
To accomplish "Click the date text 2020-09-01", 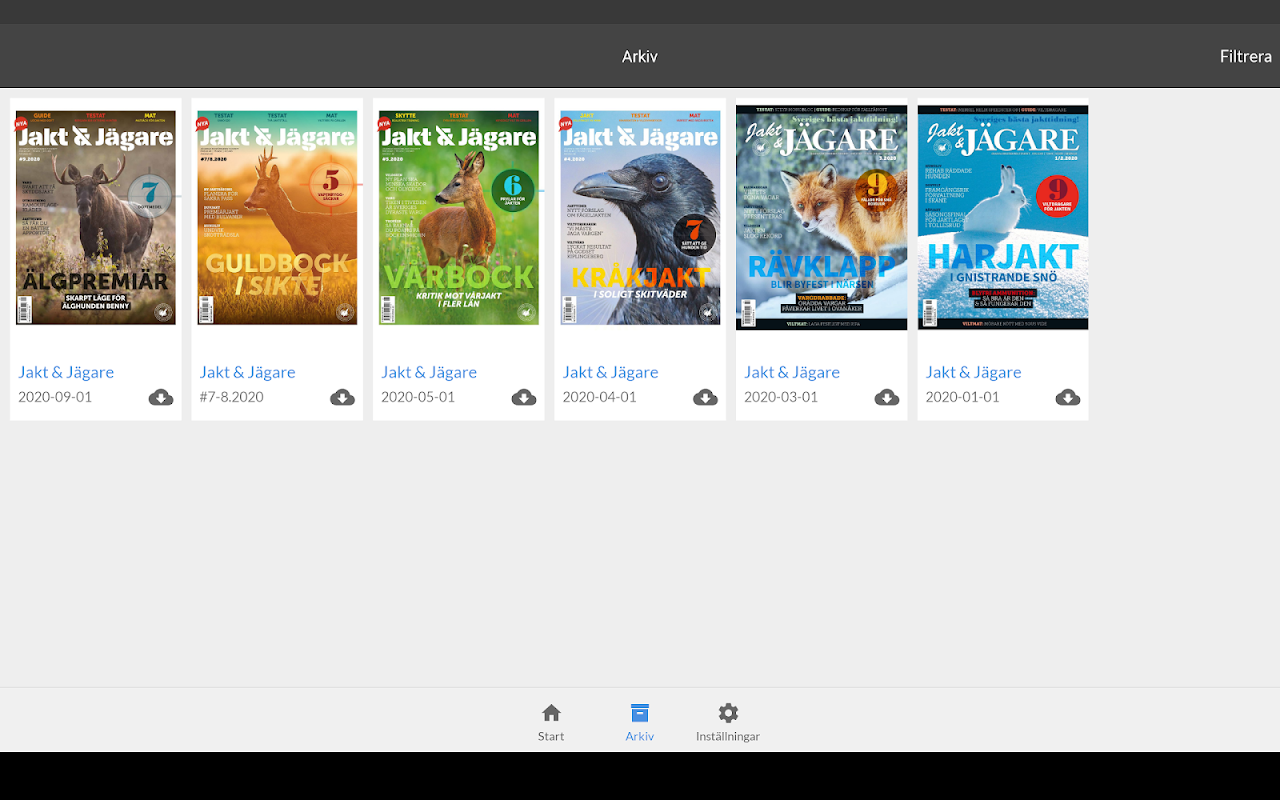I will click(x=55, y=397).
